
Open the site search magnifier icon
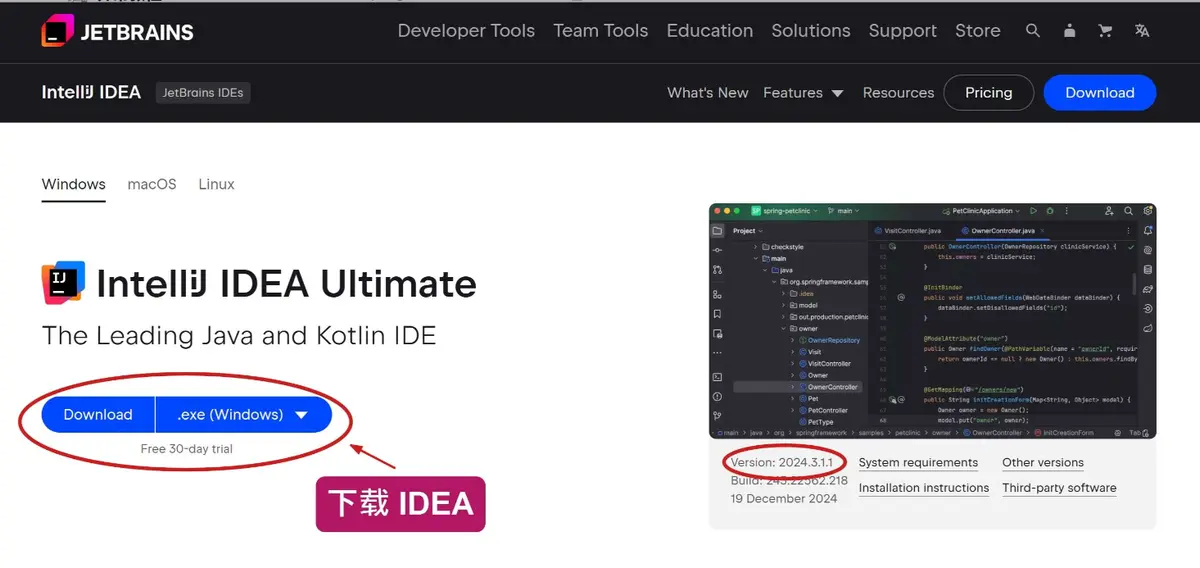pos(1033,31)
